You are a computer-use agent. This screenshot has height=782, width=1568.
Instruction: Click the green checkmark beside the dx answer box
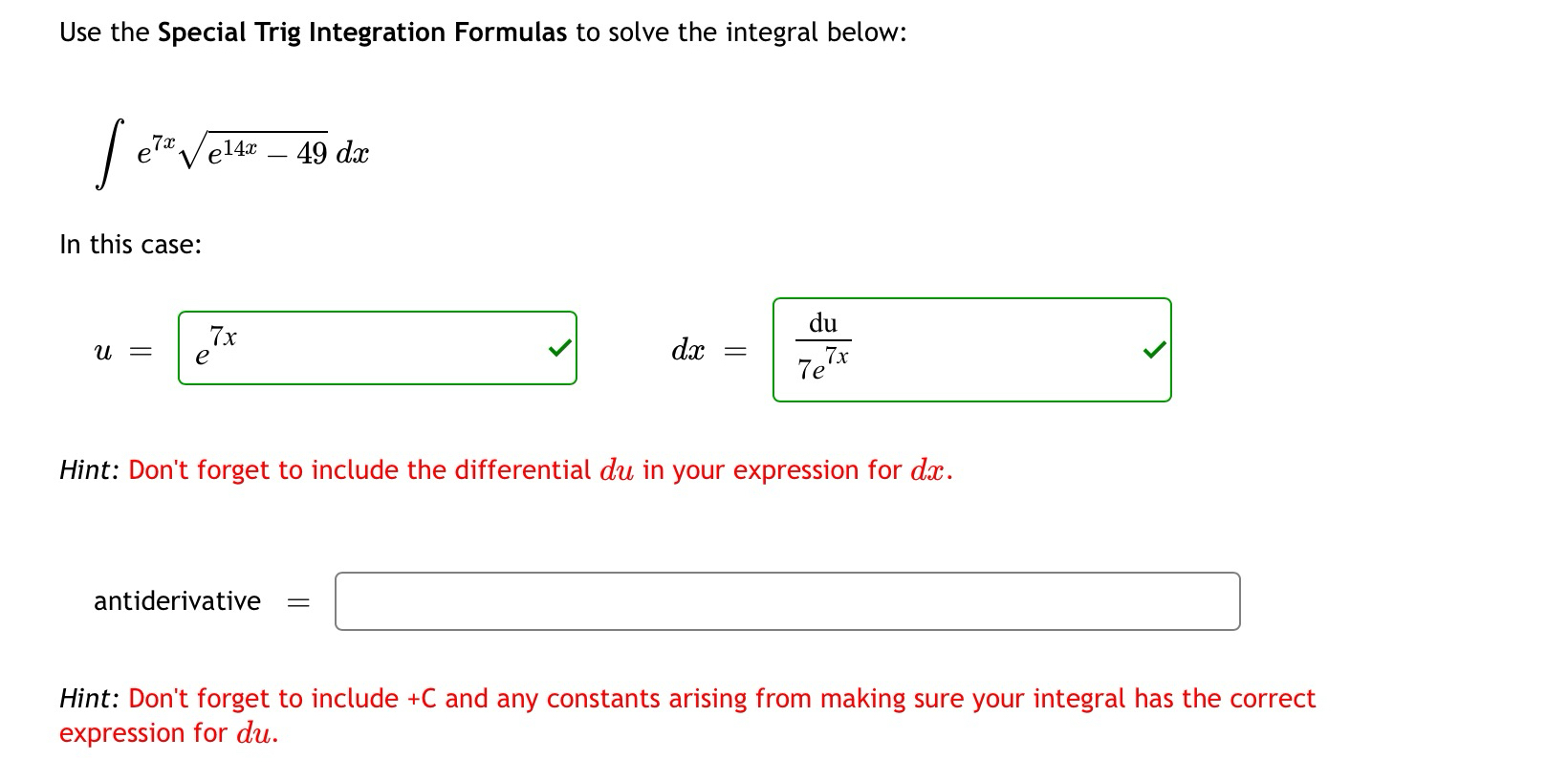[x=1153, y=350]
